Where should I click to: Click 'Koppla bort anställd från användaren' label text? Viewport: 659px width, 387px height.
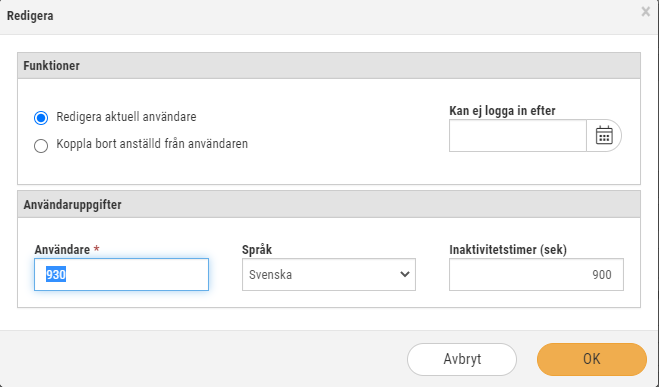(152, 144)
